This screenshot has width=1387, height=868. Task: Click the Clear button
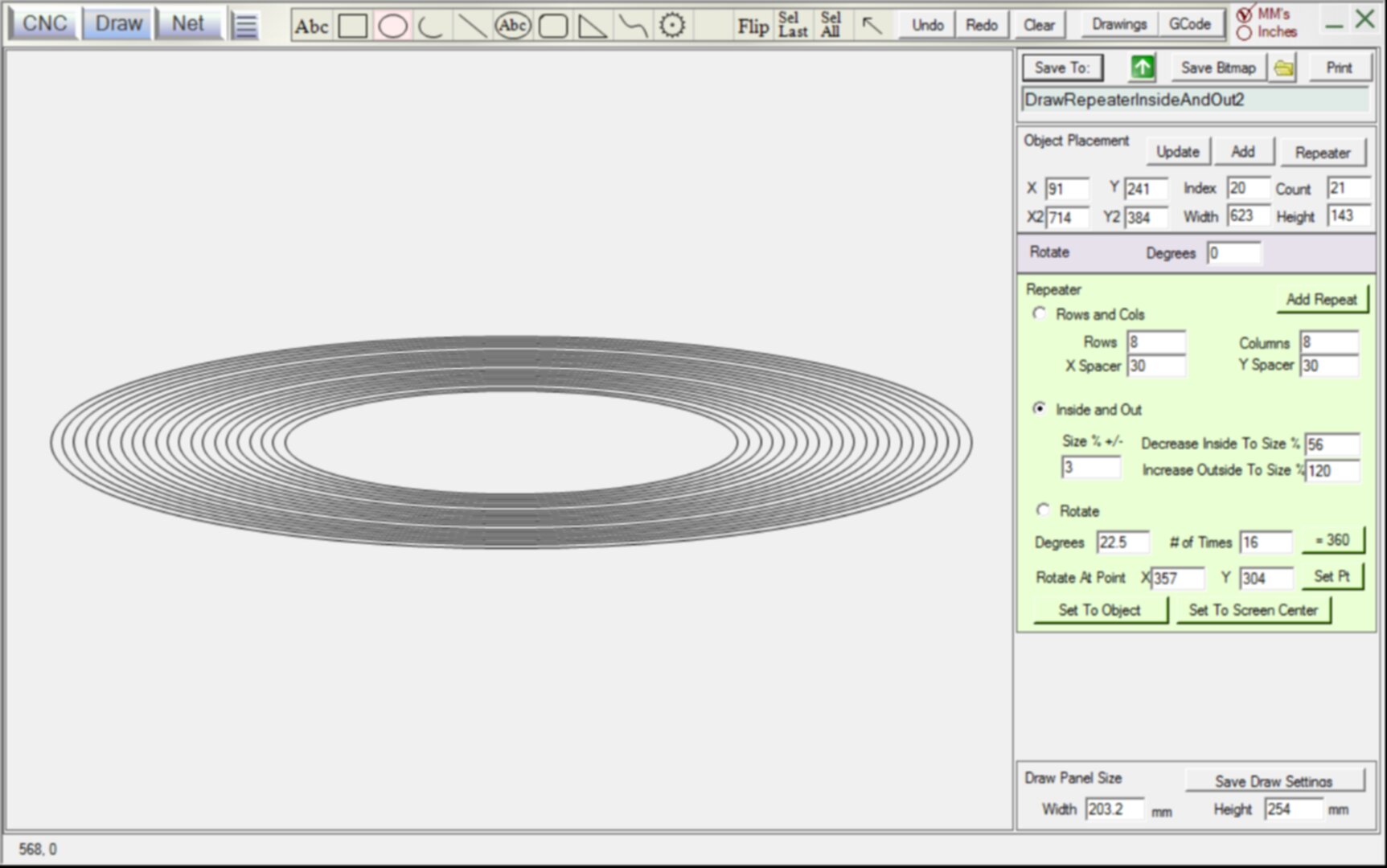(1039, 25)
